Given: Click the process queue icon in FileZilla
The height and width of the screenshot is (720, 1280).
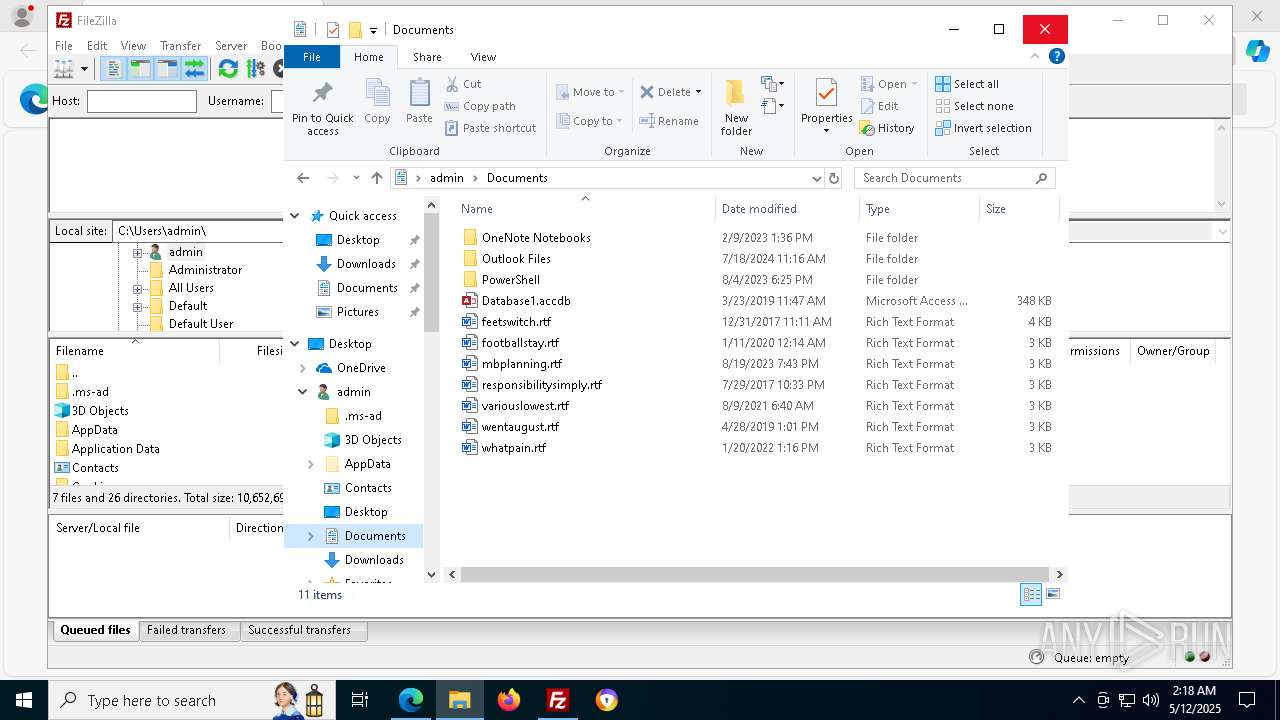Looking at the screenshot, I should tap(255, 69).
